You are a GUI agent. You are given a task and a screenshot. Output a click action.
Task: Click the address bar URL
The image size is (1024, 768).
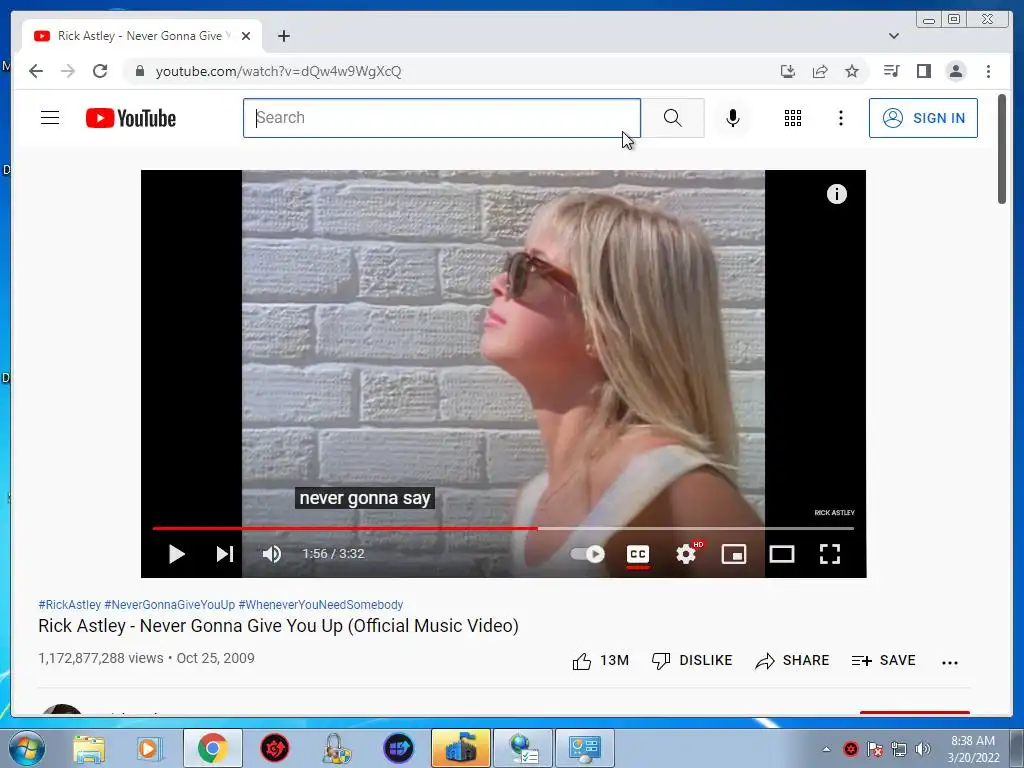pos(278,71)
